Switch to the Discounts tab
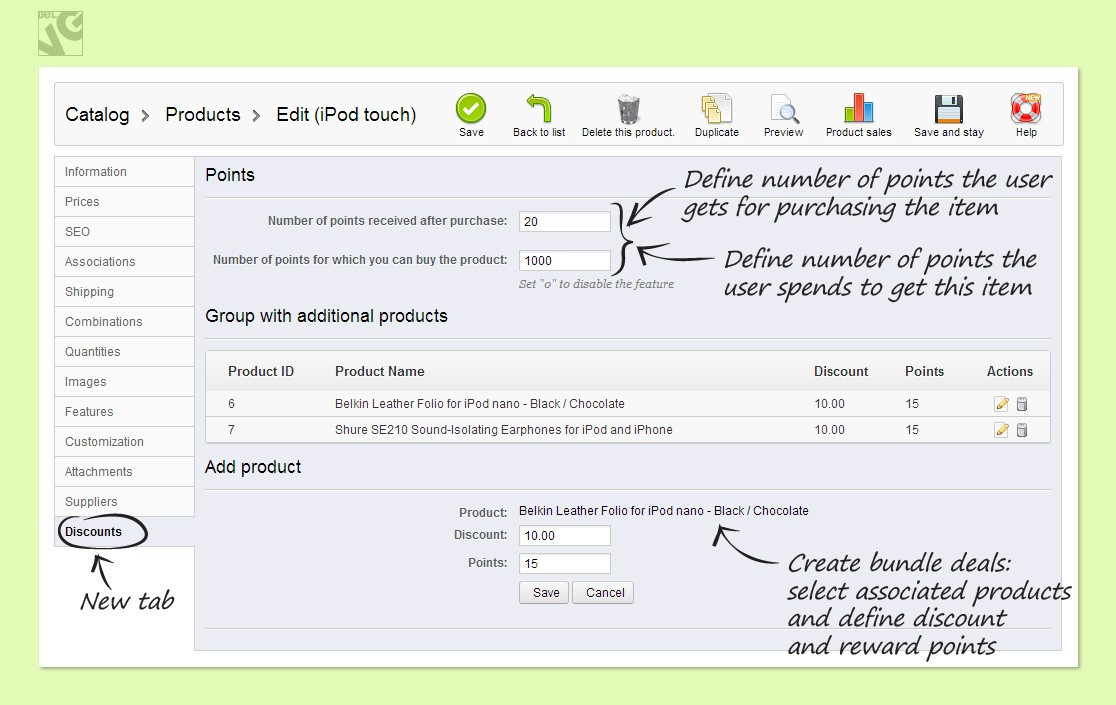The image size is (1116, 705). coord(94,532)
